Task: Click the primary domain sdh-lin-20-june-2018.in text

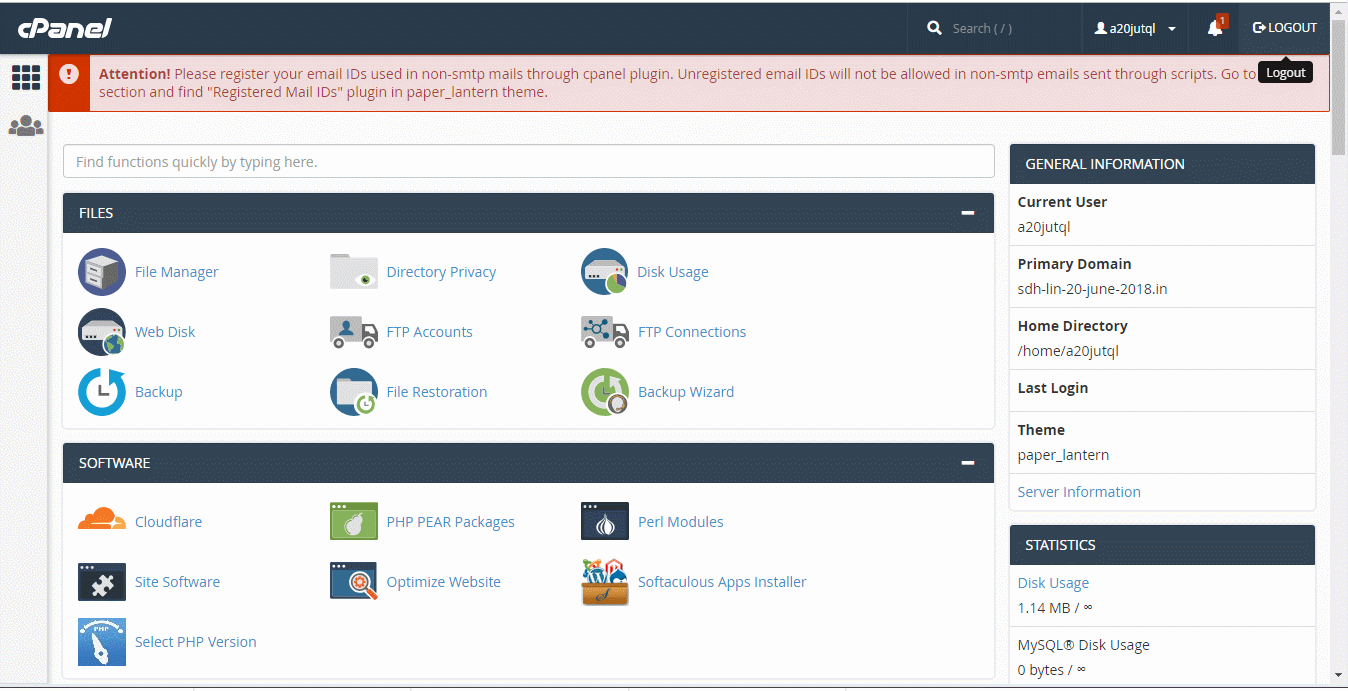Action: (x=1092, y=289)
